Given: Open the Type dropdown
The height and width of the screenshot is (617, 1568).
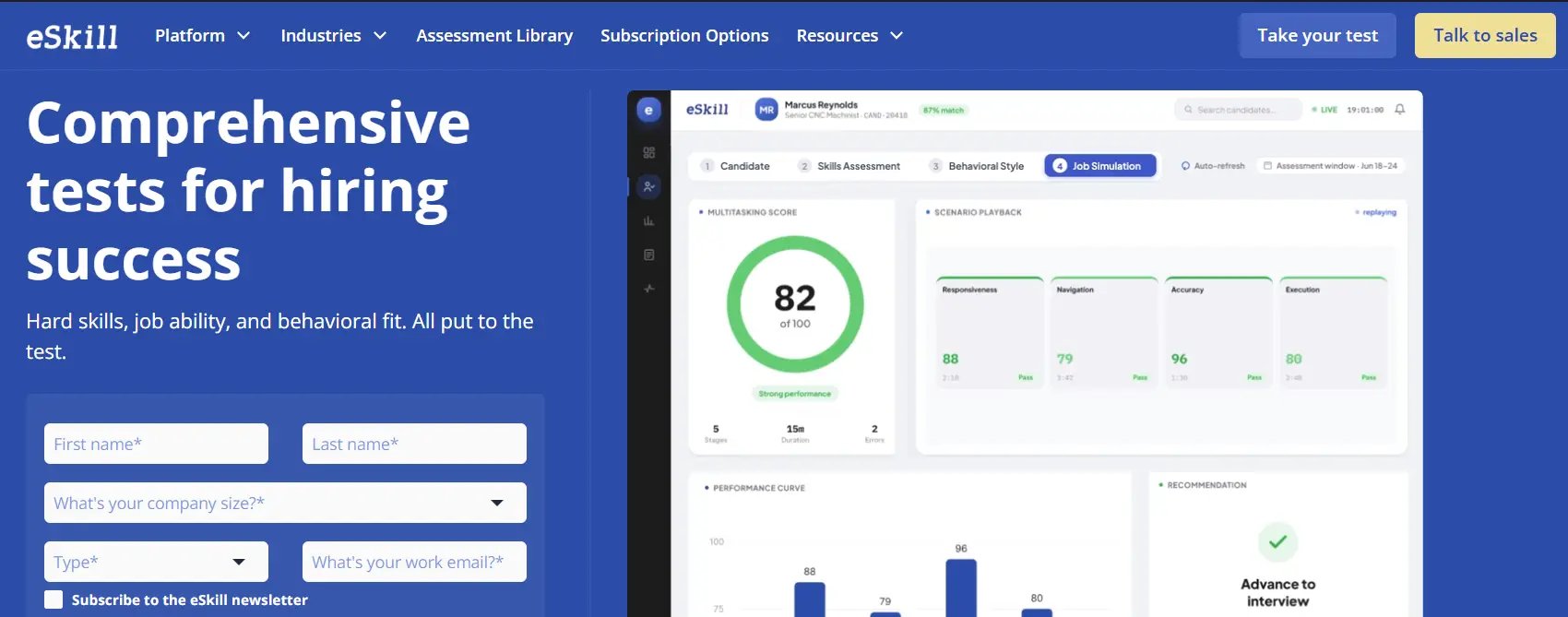Looking at the screenshot, I should tap(156, 562).
